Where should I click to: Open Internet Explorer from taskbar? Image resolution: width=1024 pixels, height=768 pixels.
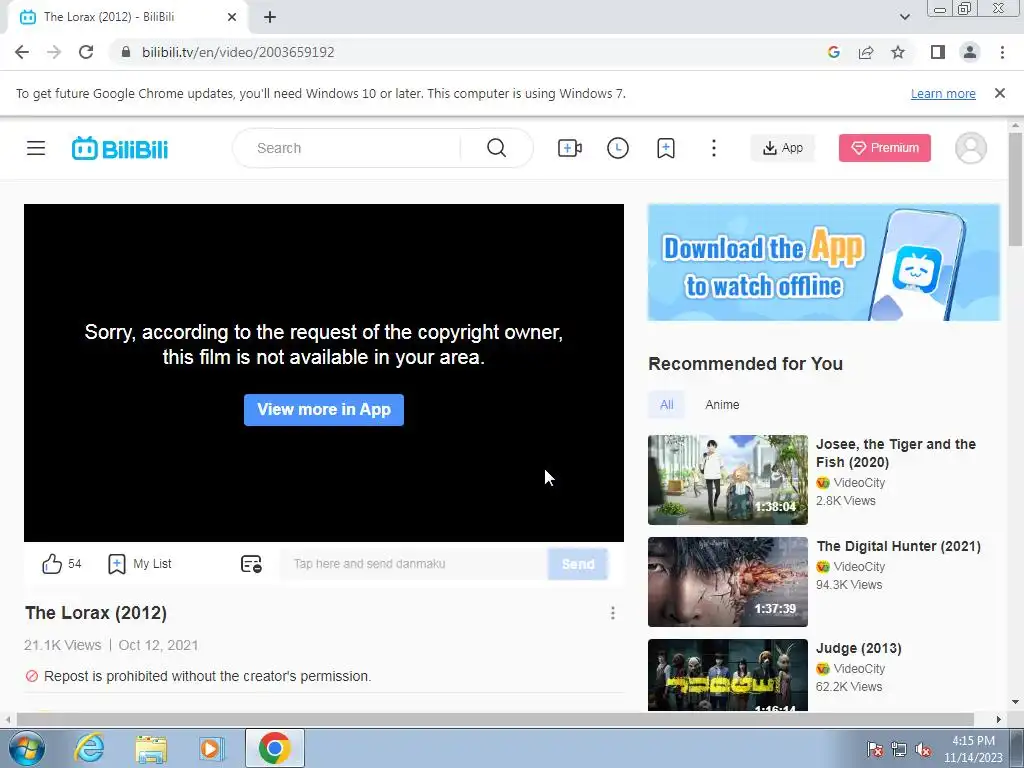pyautogui.click(x=89, y=748)
